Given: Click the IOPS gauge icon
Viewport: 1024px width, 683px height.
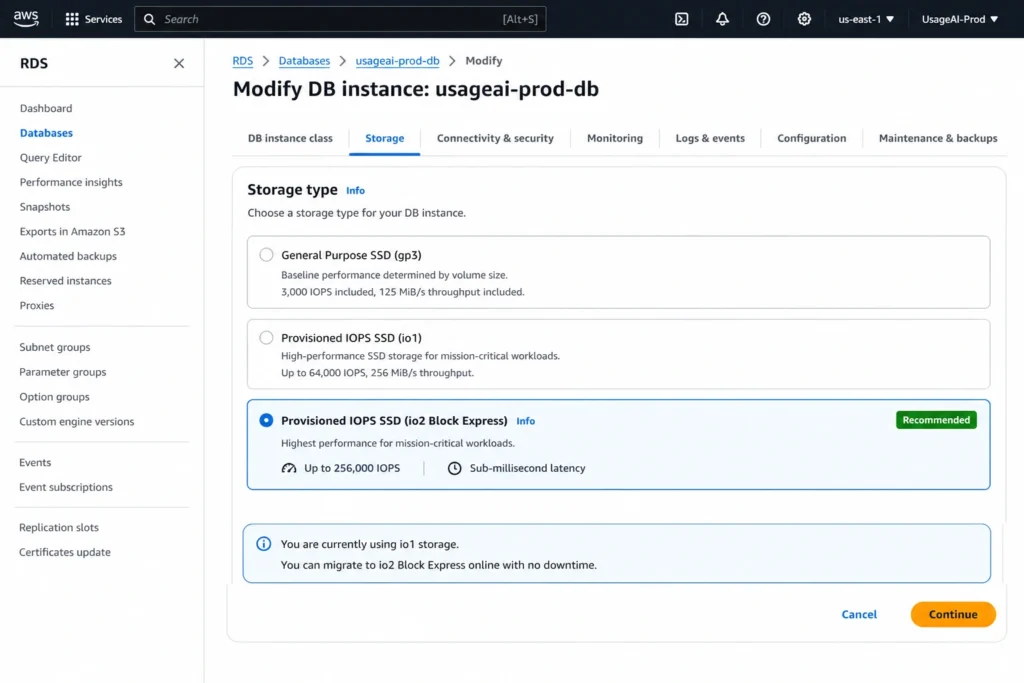Looking at the screenshot, I should pos(289,468).
